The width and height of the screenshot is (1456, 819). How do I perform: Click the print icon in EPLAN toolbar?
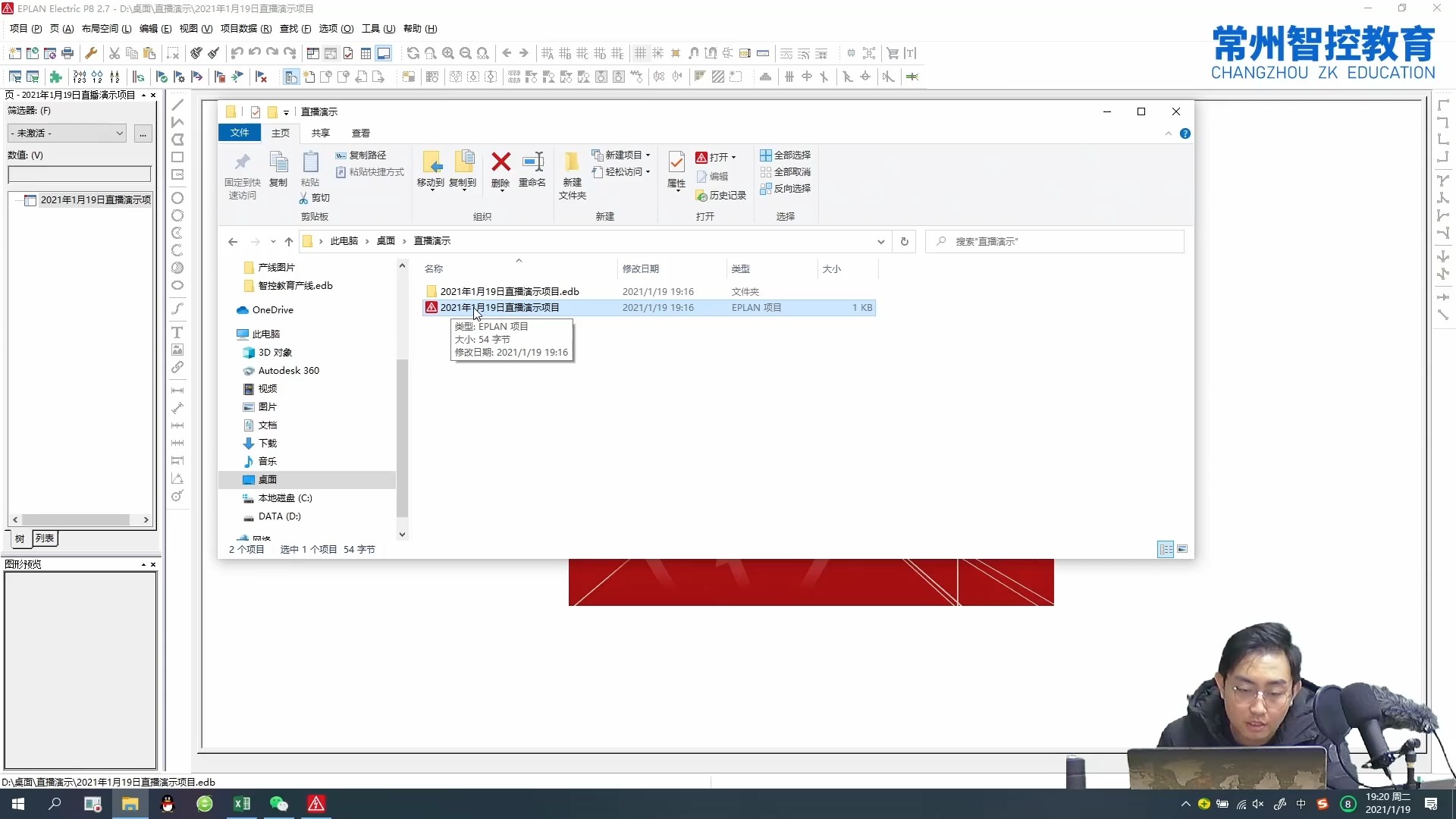tap(67, 53)
